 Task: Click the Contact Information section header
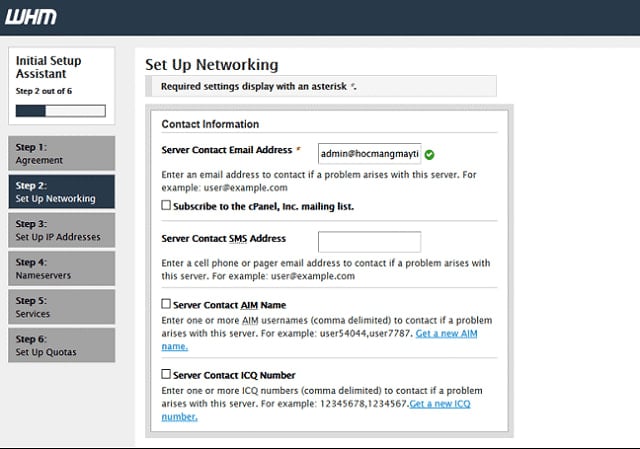pyautogui.click(x=210, y=124)
